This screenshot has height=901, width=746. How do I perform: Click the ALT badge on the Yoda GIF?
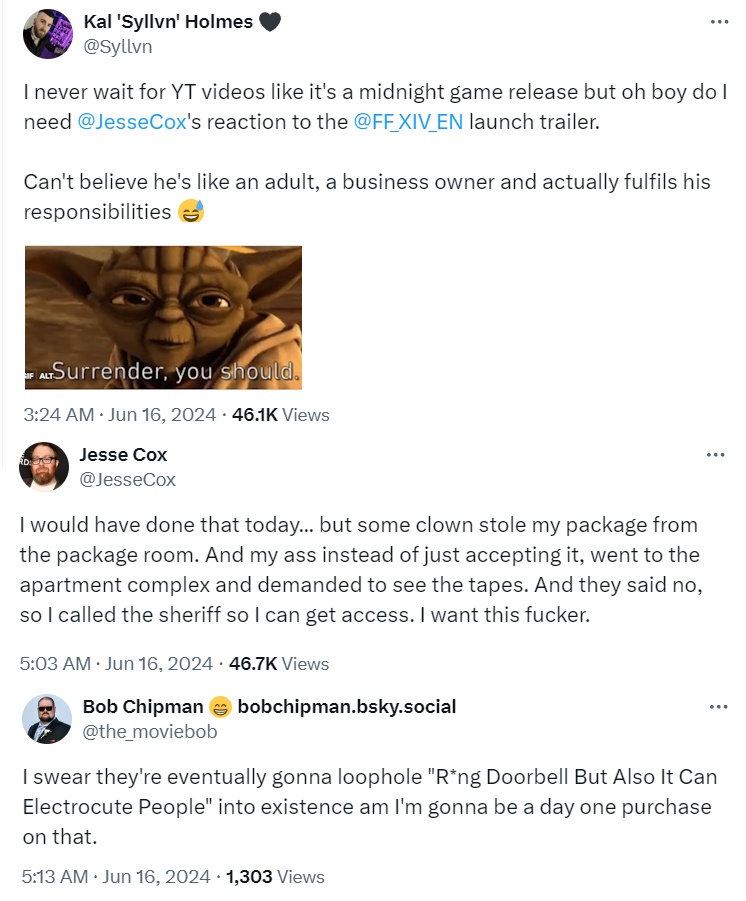[44, 375]
